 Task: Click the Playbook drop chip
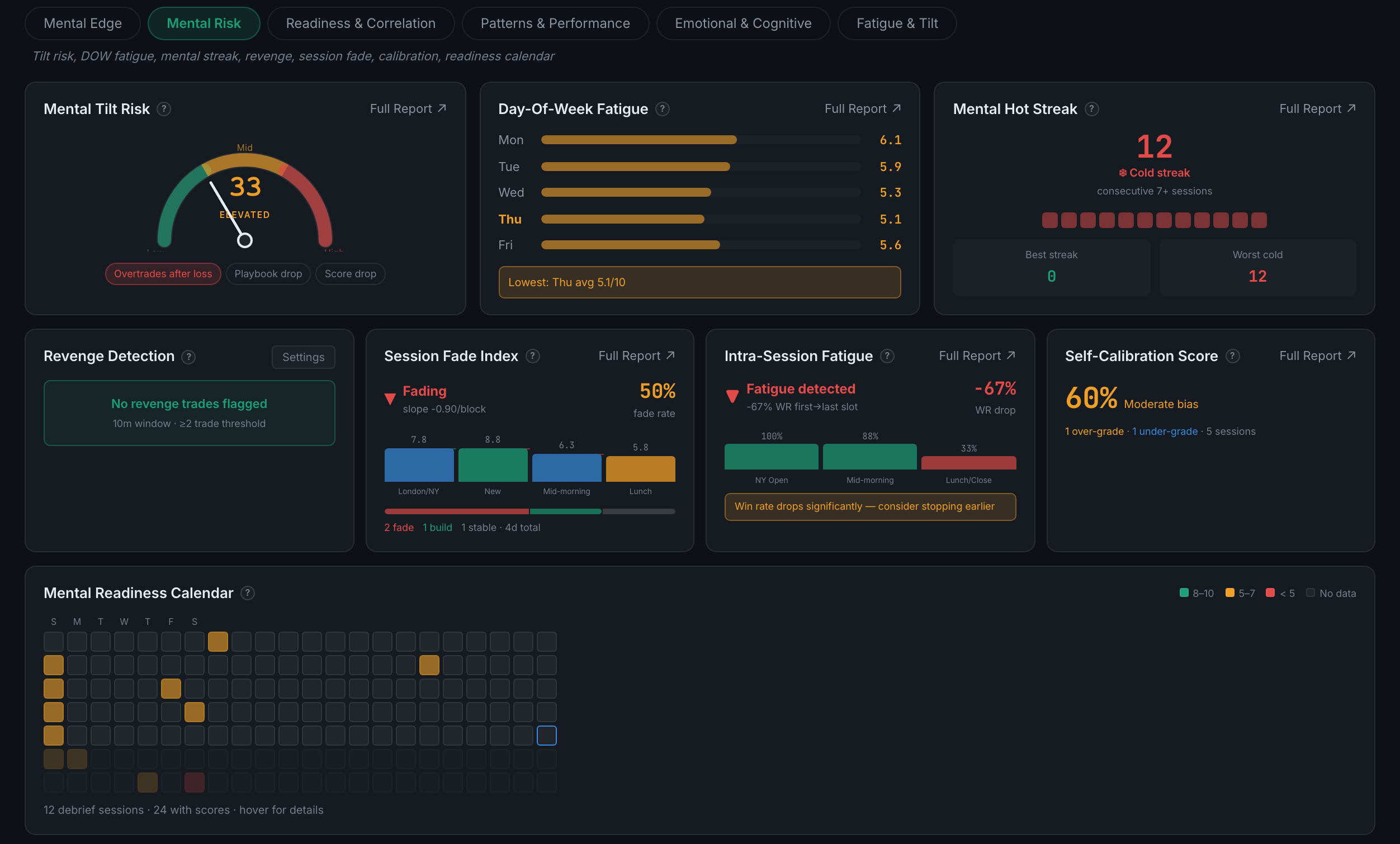(268, 274)
